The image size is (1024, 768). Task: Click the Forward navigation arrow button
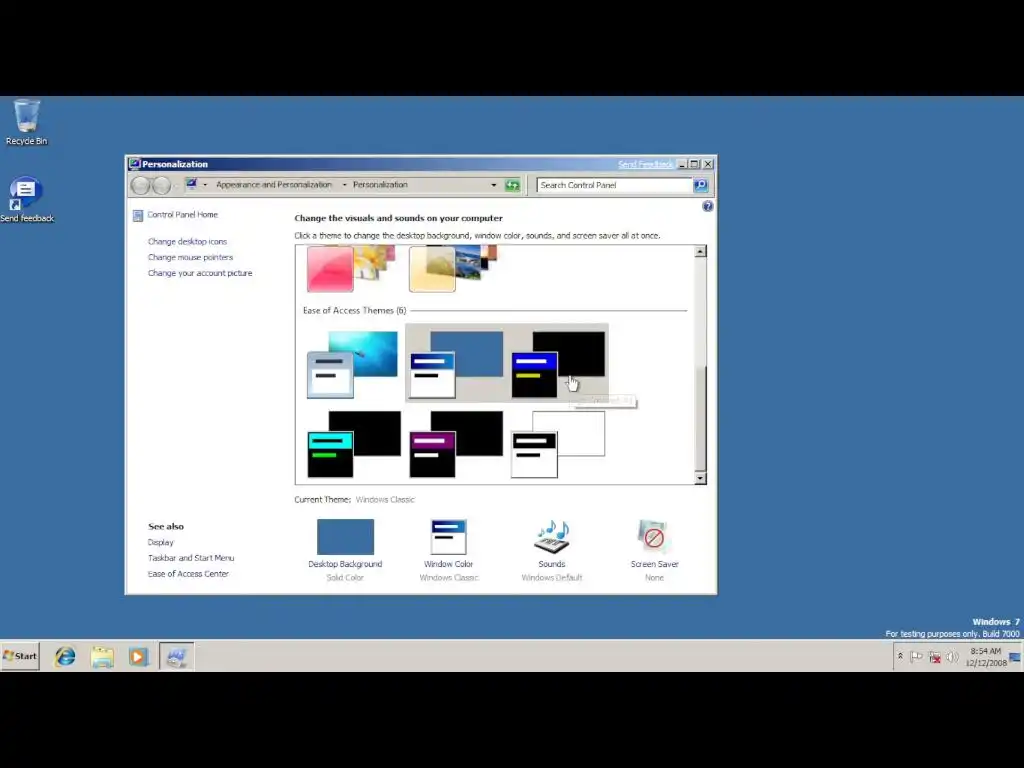[161, 185]
